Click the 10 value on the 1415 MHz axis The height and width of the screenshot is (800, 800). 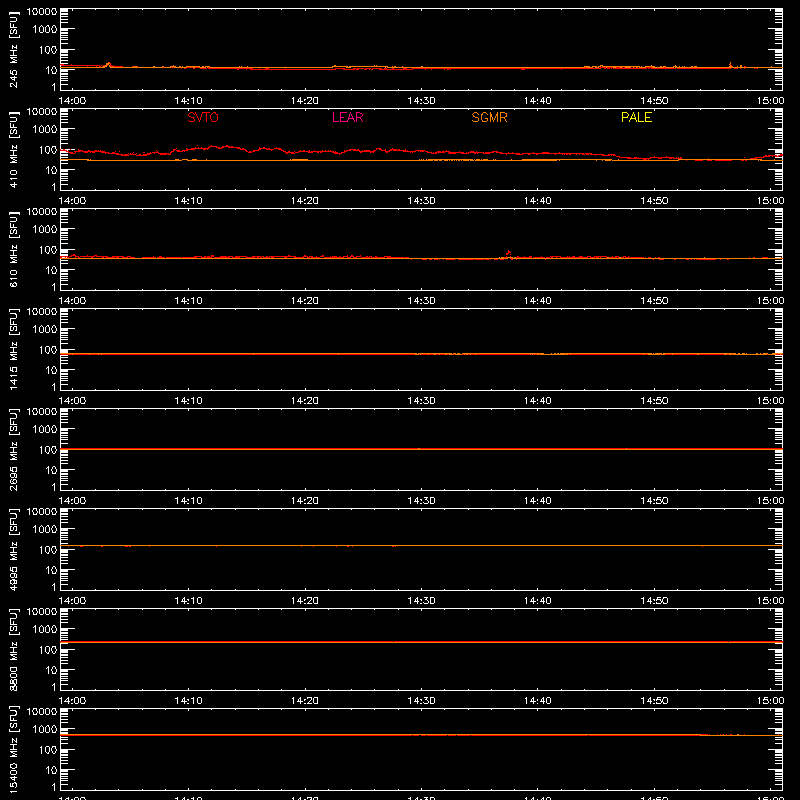tap(51, 370)
